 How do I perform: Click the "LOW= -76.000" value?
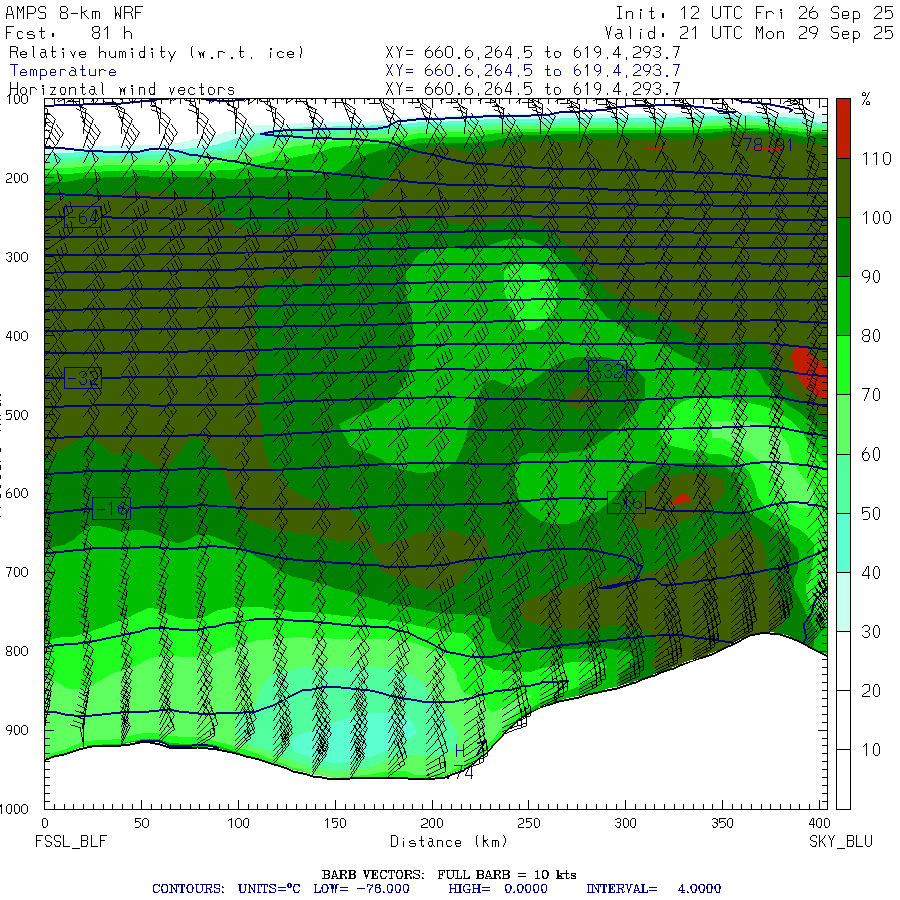362,889
